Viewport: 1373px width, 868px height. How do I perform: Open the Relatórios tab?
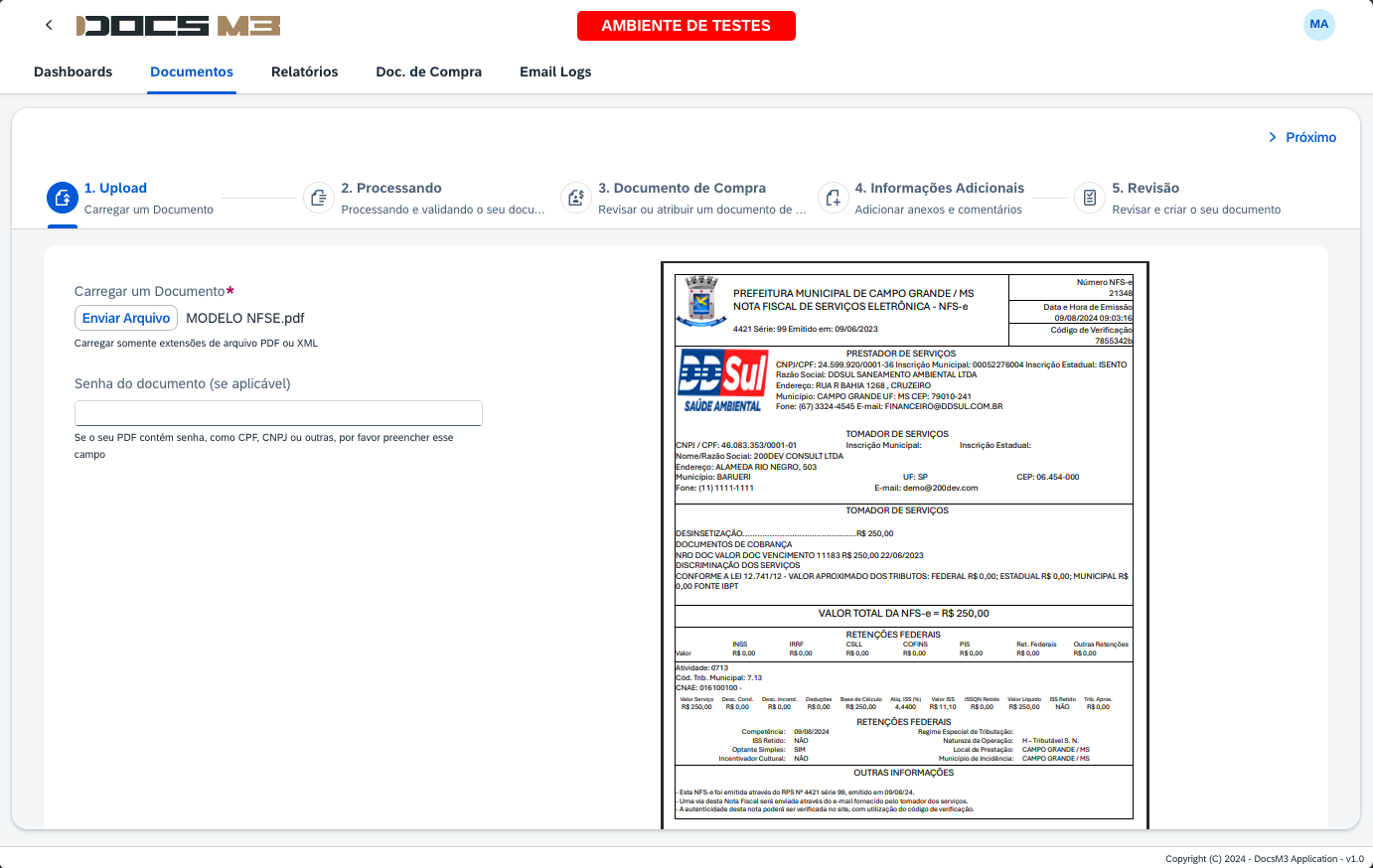click(x=304, y=72)
